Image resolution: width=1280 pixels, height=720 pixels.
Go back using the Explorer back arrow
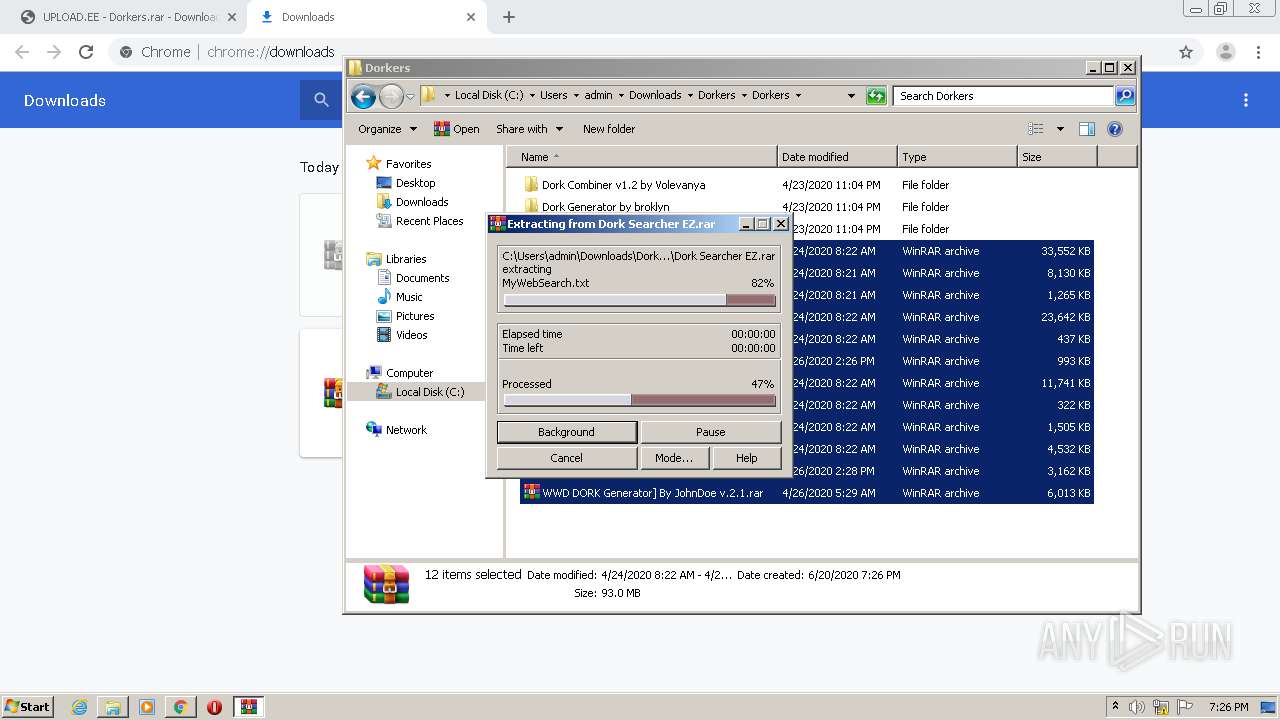(x=363, y=96)
